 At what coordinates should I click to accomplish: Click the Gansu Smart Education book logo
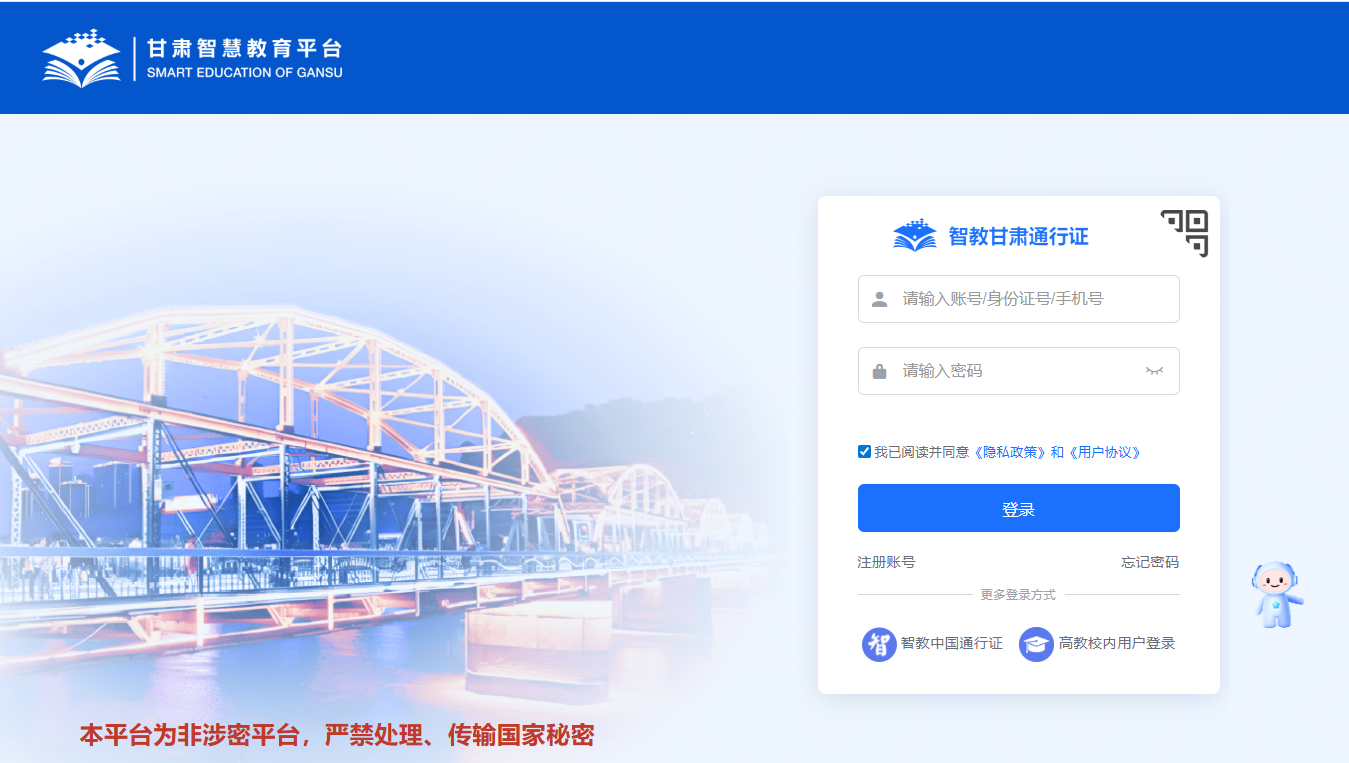81,59
